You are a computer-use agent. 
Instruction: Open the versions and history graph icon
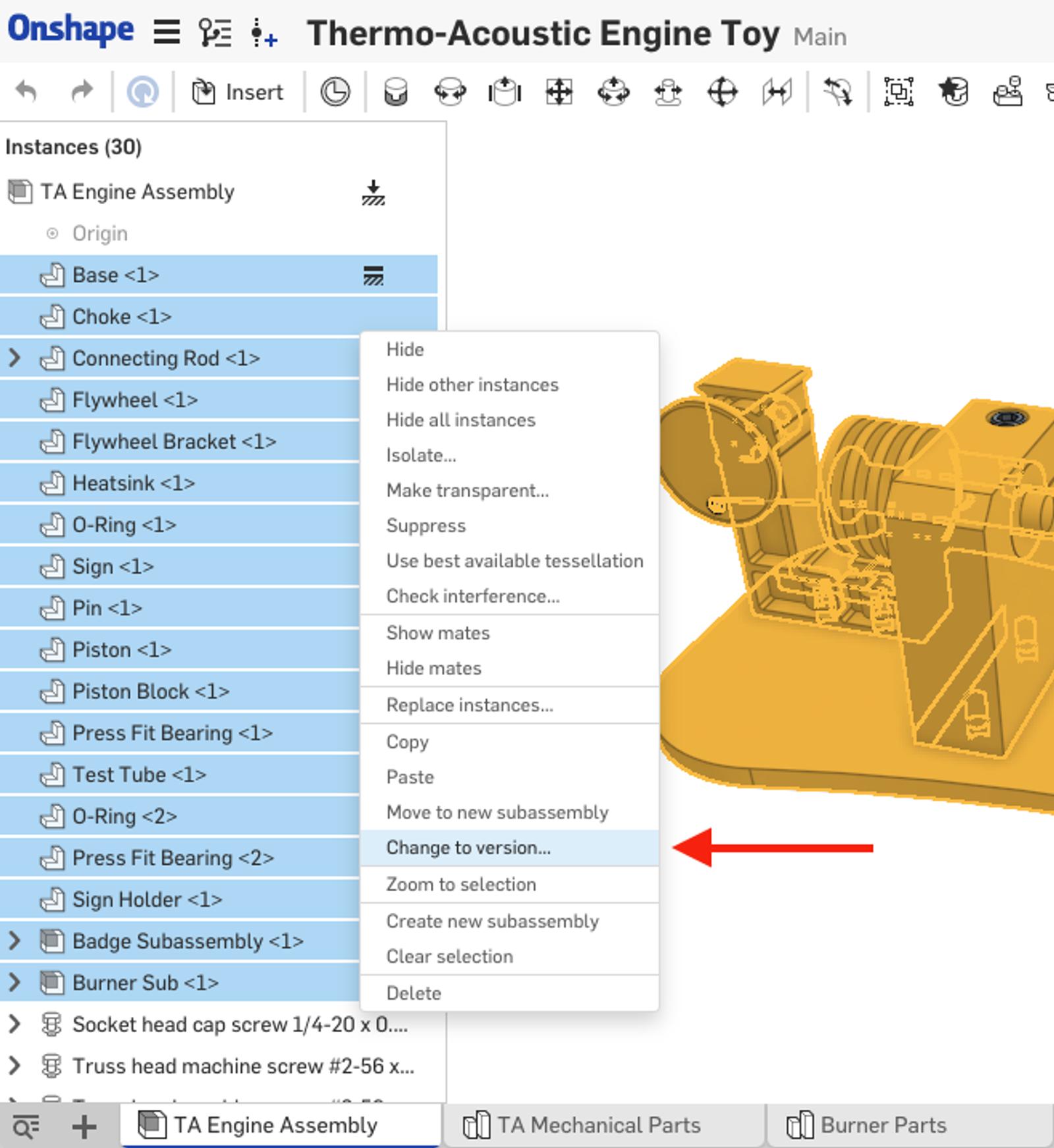pos(215,32)
